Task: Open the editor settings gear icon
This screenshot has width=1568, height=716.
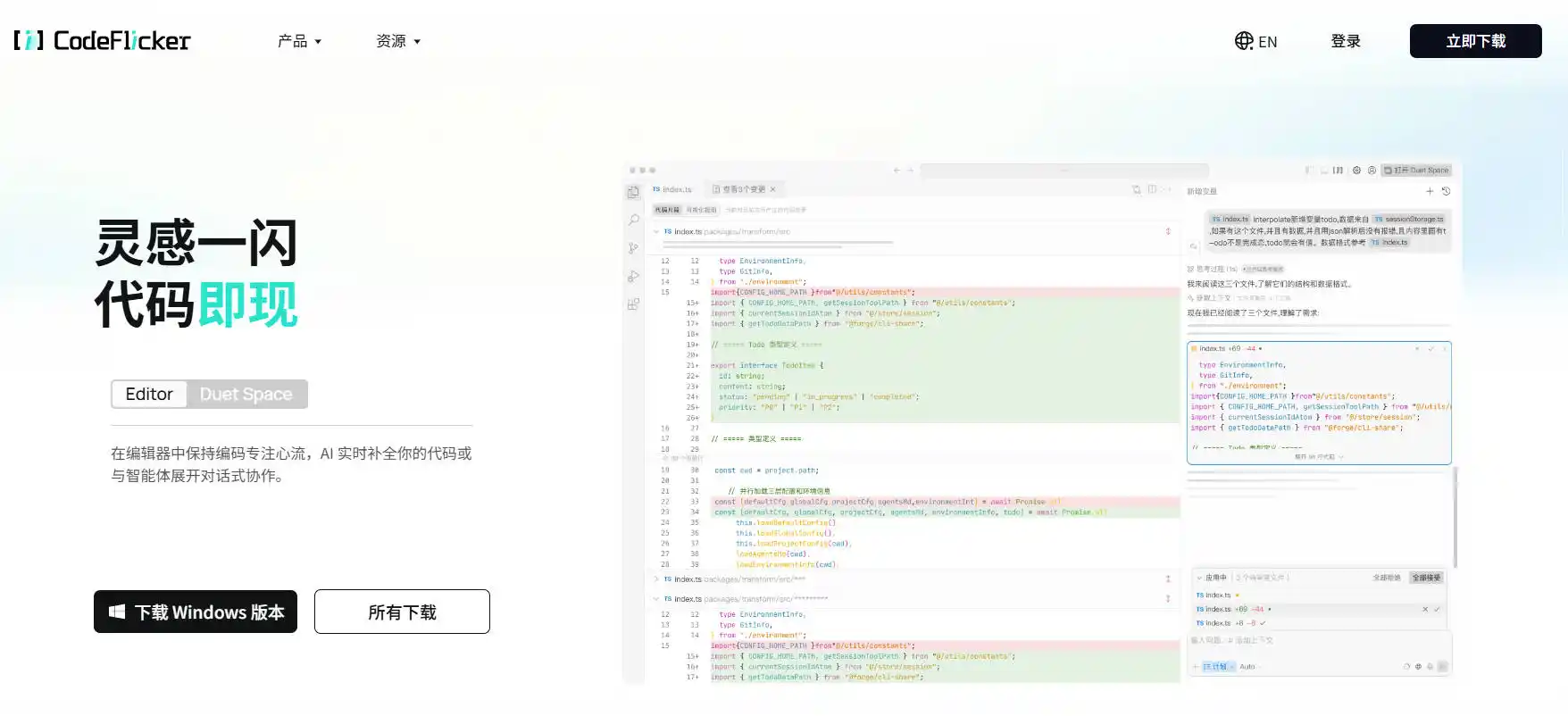Action: point(1356,170)
